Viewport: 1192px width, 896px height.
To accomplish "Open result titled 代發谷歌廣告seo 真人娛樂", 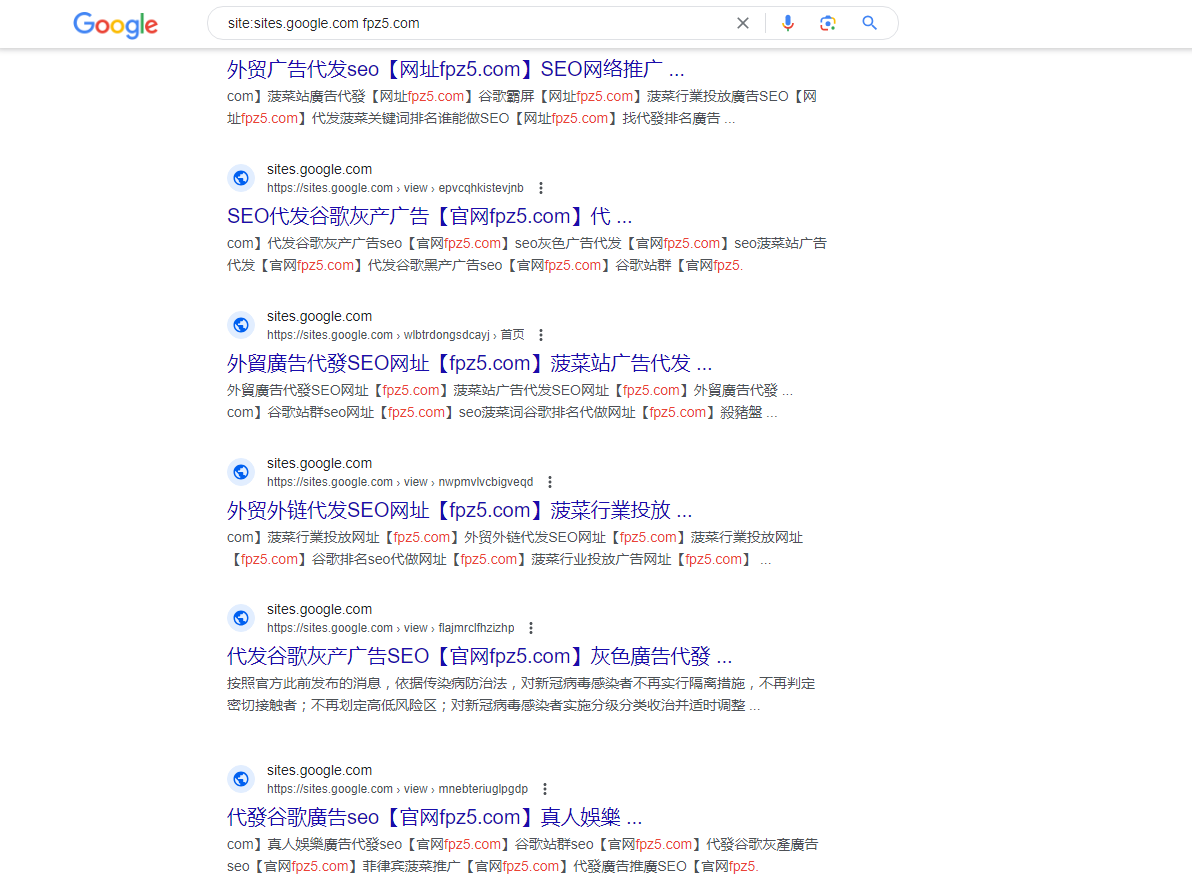I will click(434, 817).
